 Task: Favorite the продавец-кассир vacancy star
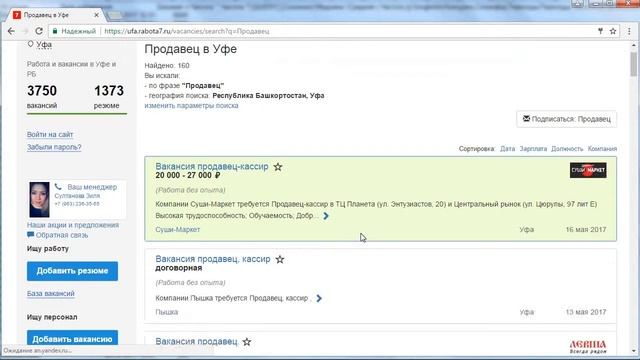[x=278, y=167]
